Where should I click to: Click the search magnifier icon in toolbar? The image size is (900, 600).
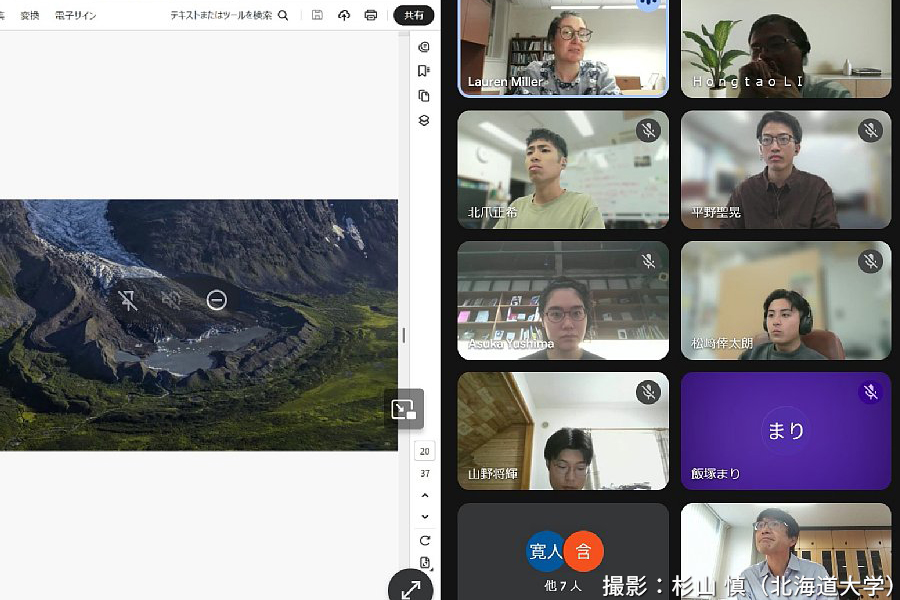pos(283,15)
